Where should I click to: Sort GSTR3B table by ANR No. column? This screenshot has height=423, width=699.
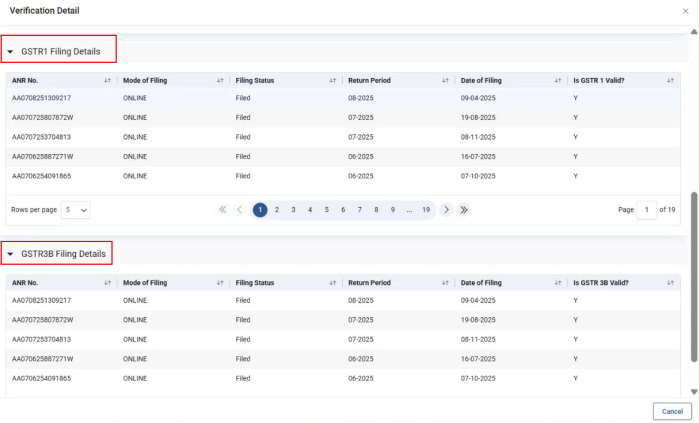coord(107,283)
